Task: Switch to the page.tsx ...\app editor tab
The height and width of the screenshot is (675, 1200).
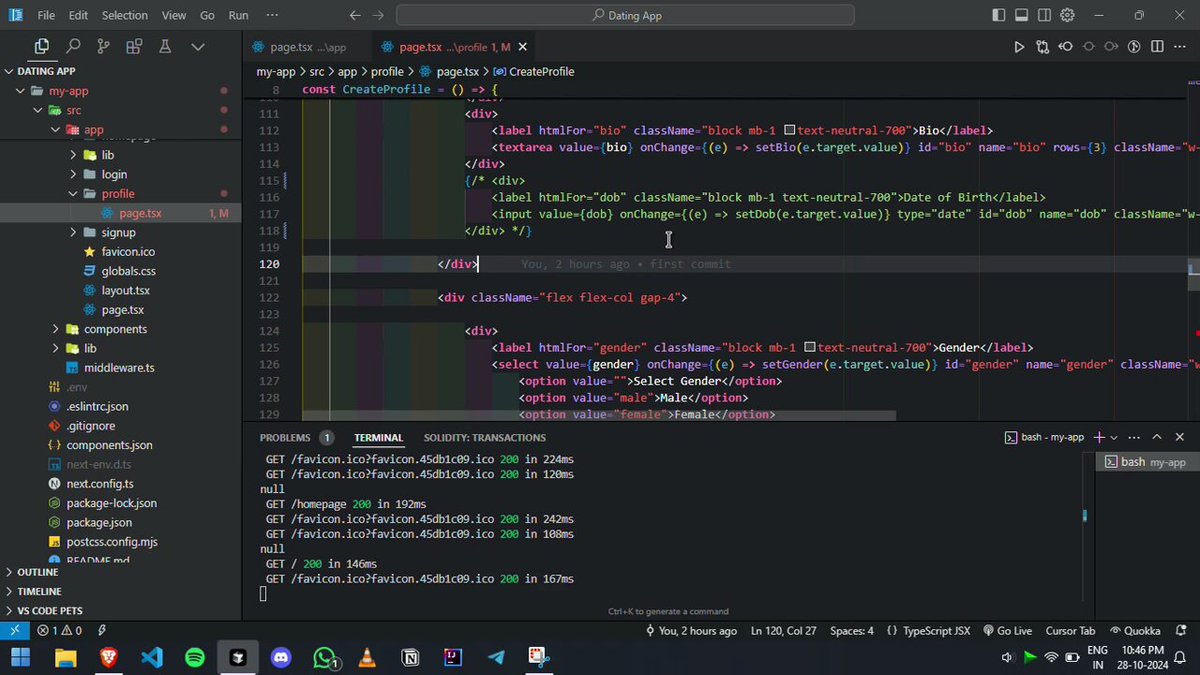Action: 306,46
